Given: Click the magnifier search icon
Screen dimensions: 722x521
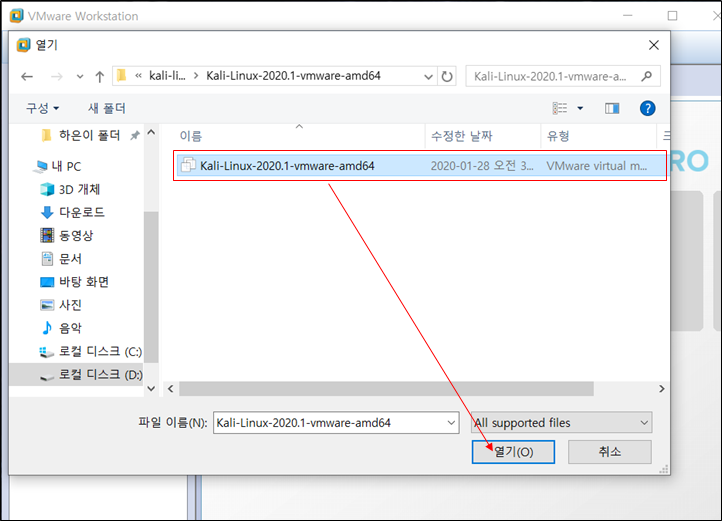Looking at the screenshot, I should [x=646, y=76].
